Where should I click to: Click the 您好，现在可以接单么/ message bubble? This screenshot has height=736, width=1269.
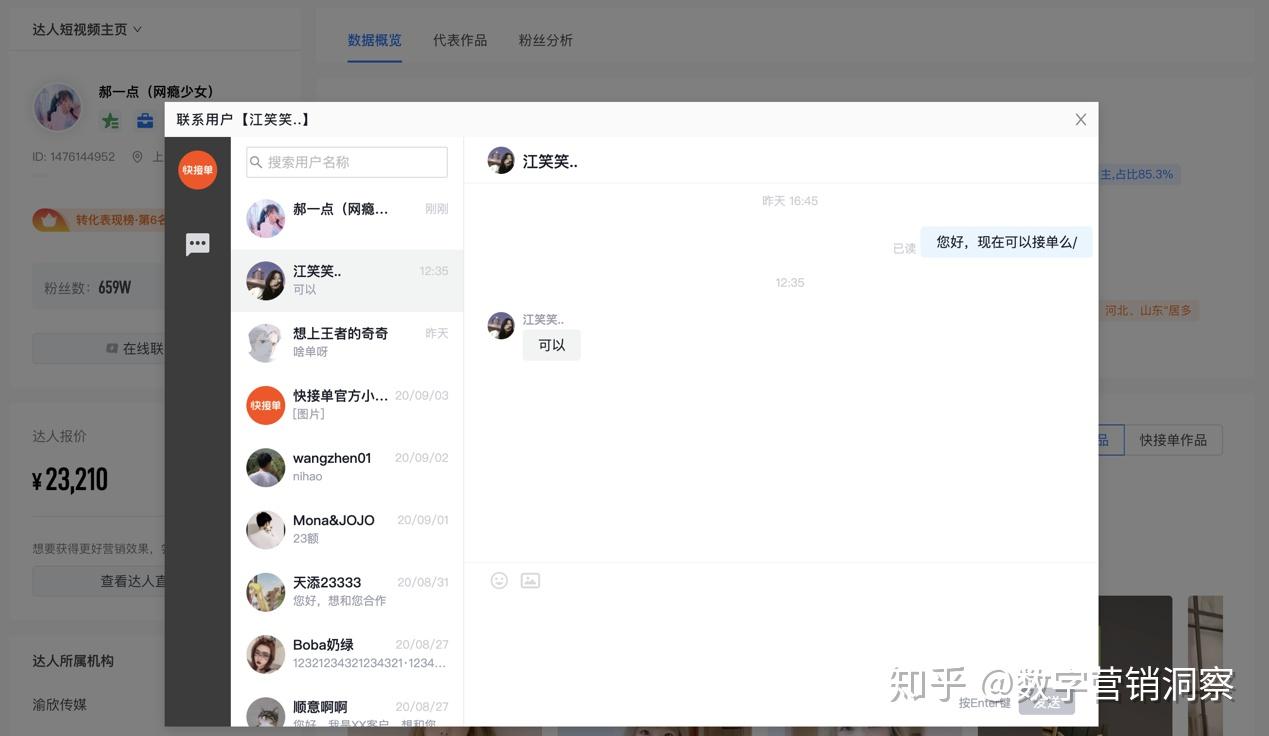1006,242
